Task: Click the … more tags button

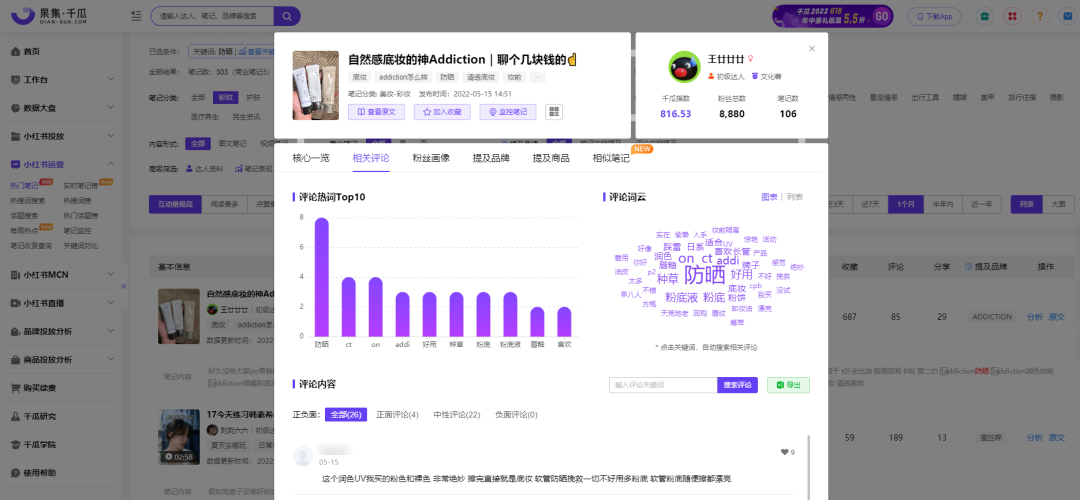Action: [x=537, y=77]
